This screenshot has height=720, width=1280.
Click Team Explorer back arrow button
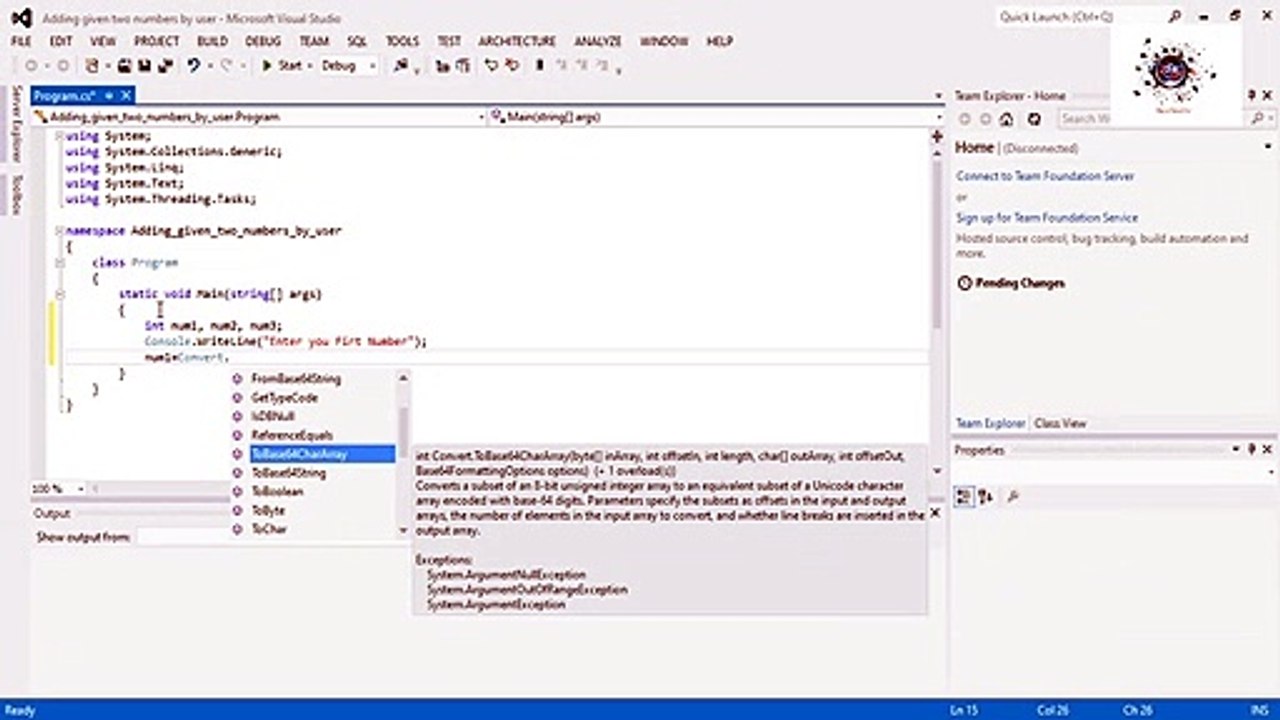coord(964,119)
